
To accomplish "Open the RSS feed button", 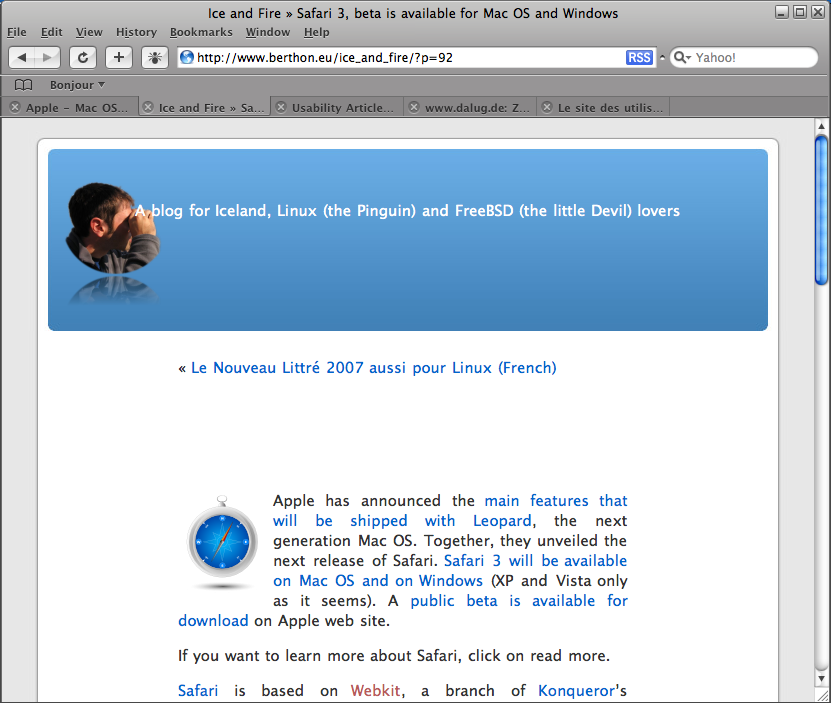I will coord(639,57).
